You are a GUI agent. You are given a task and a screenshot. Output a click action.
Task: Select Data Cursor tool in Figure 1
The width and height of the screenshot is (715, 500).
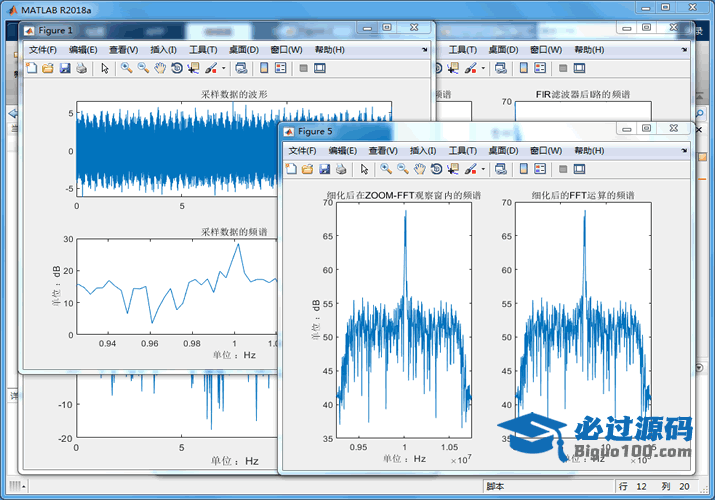[194, 68]
